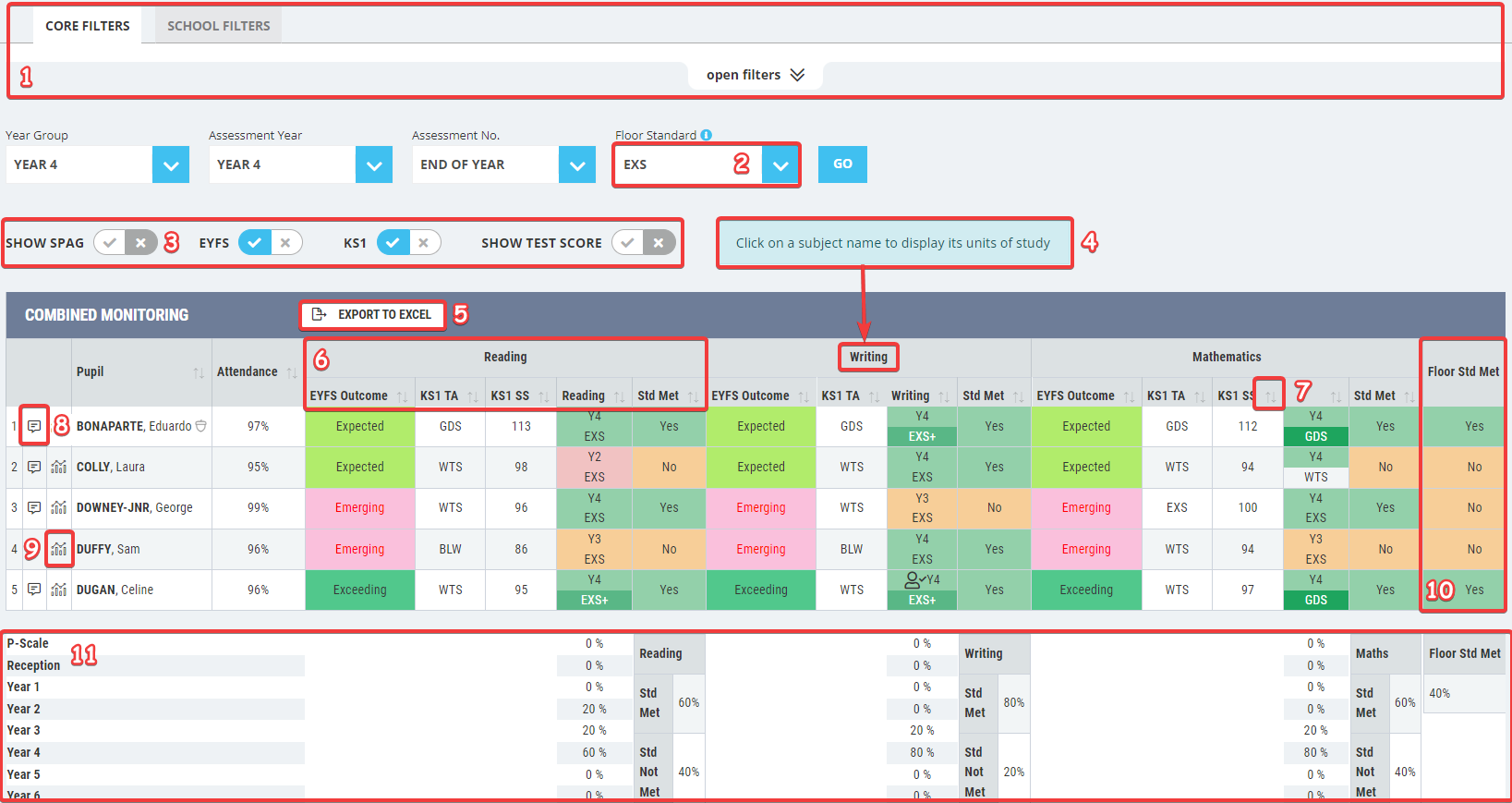Turn off Show Test Score cross
This screenshot has height=803, width=1512.
[659, 243]
